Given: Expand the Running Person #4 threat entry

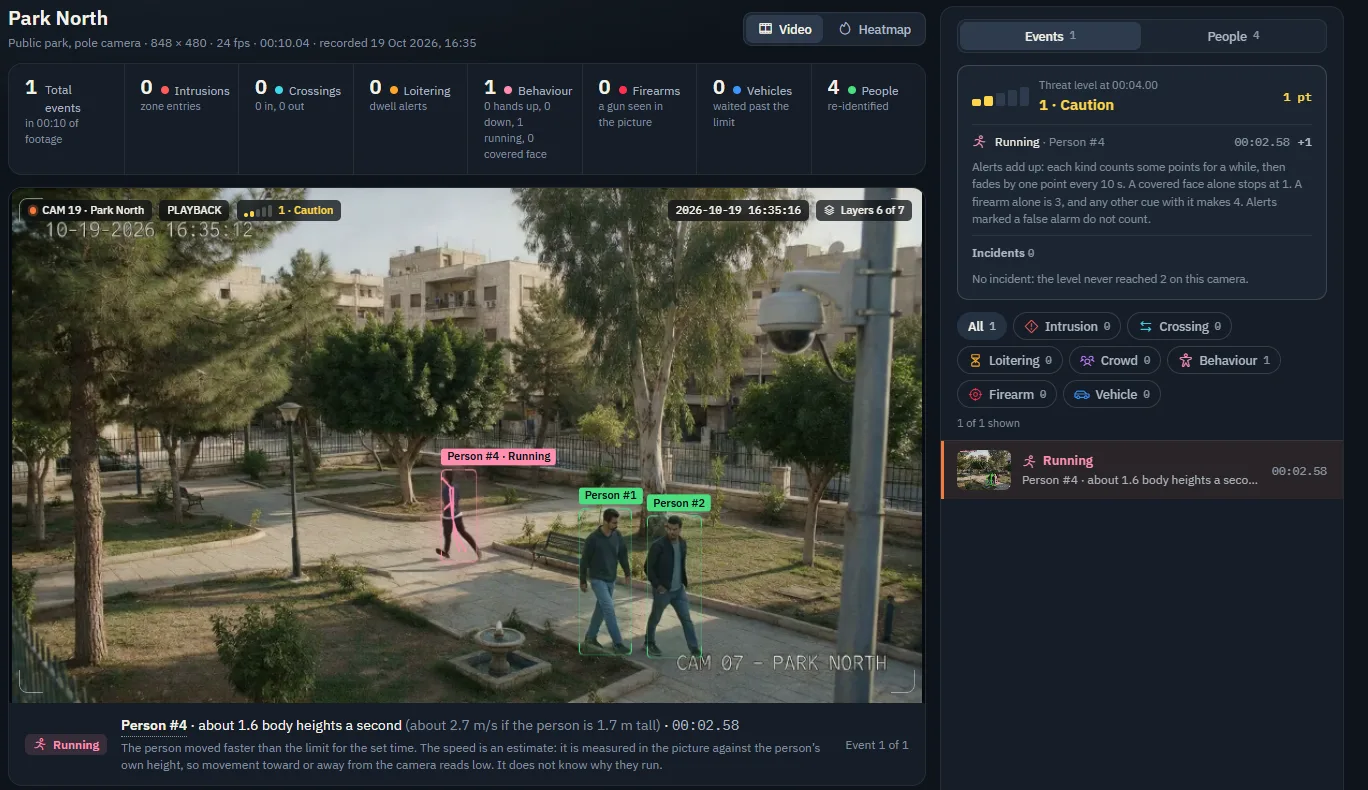Looking at the screenshot, I should pos(1141,142).
